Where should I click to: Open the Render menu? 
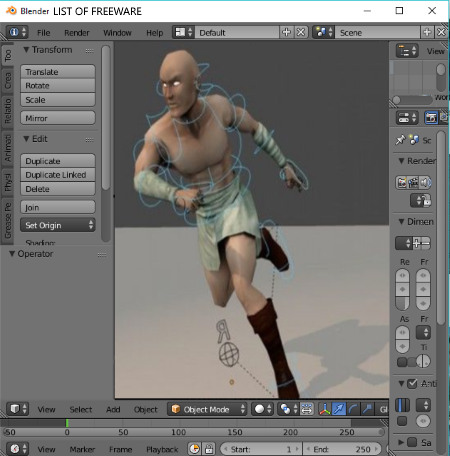(x=77, y=33)
